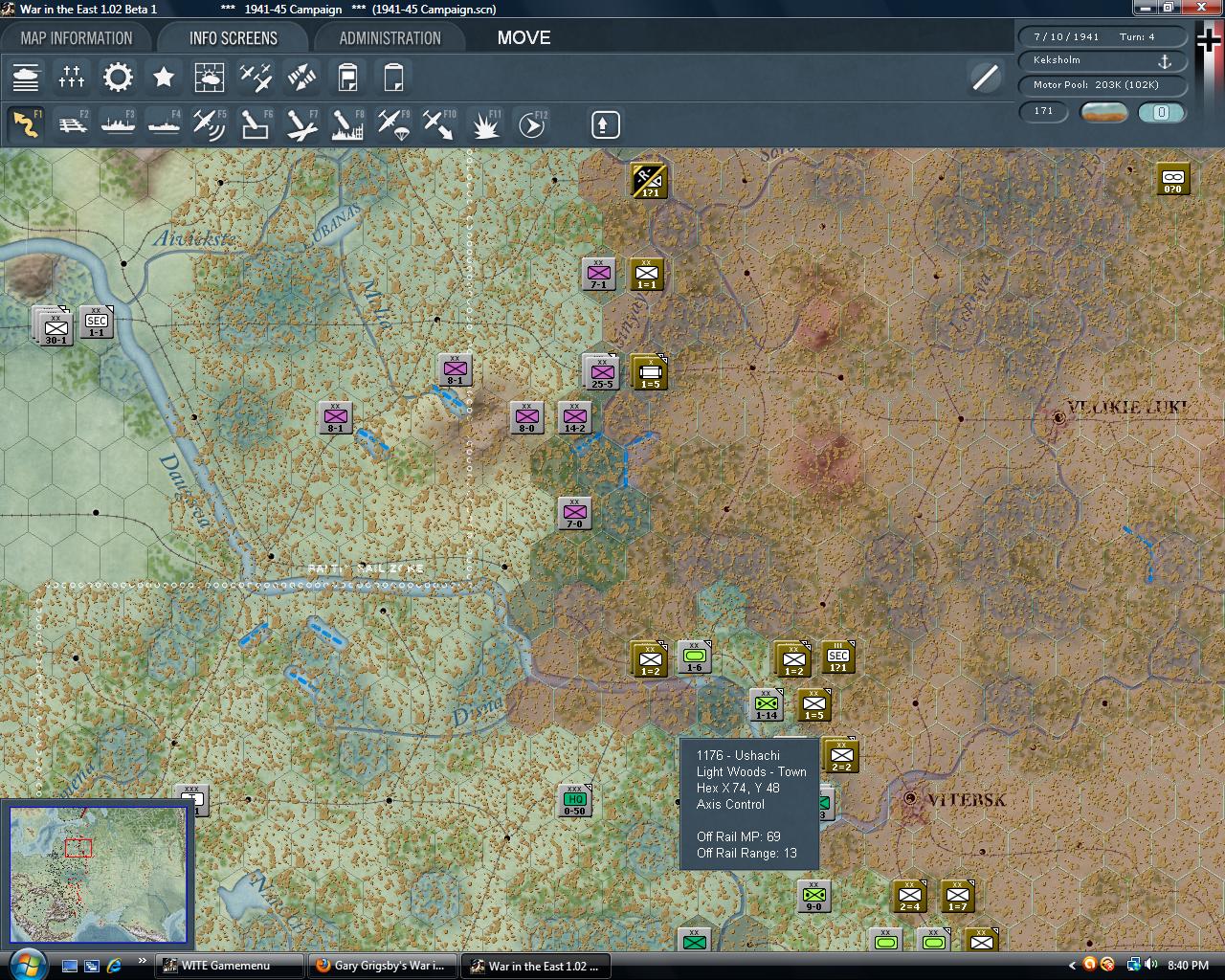Open the ADMINISTRATION tab
Screen dimensions: 1225x980
click(390, 38)
